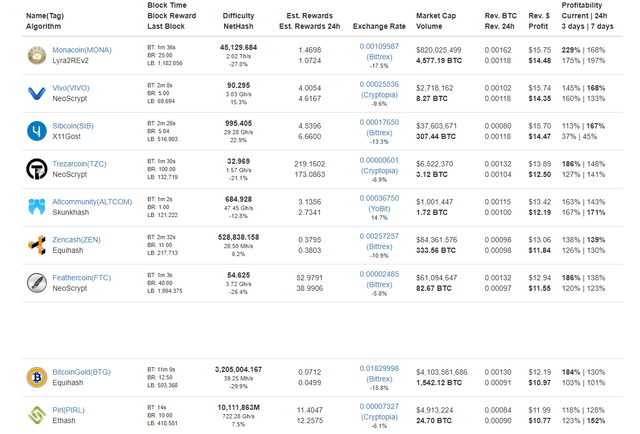Select BitcoinGold market cap $4,103,581,686
Screen dimensions: 640x434
tap(442, 372)
